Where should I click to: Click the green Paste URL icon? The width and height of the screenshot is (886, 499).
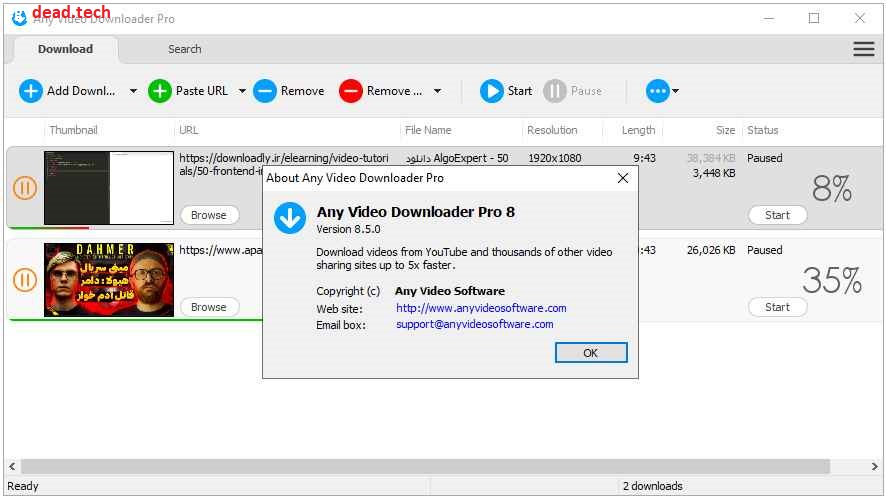159,91
